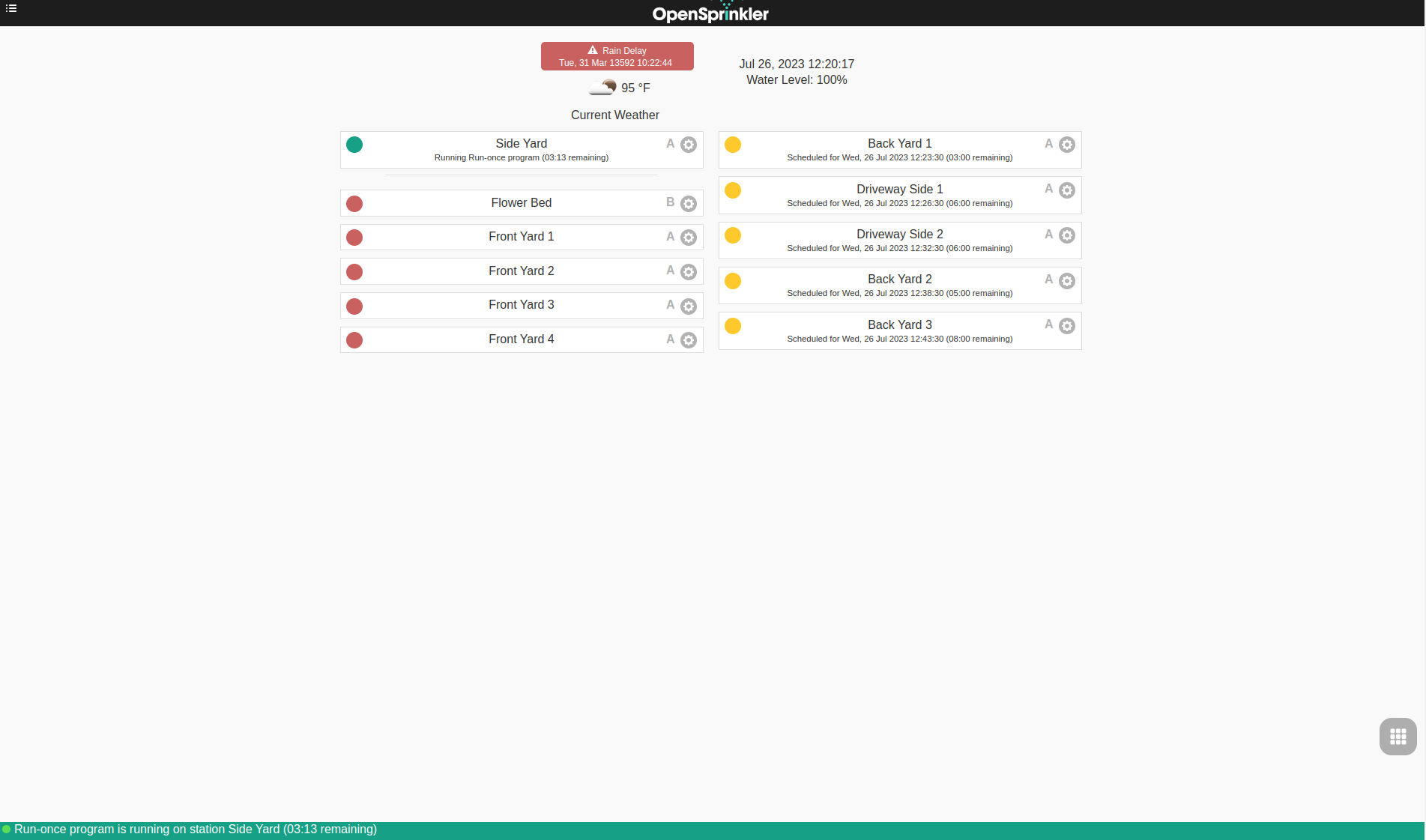Open Front Yard 3 station settings gear
Image resolution: width=1426 pixels, height=840 pixels.
(x=688, y=306)
